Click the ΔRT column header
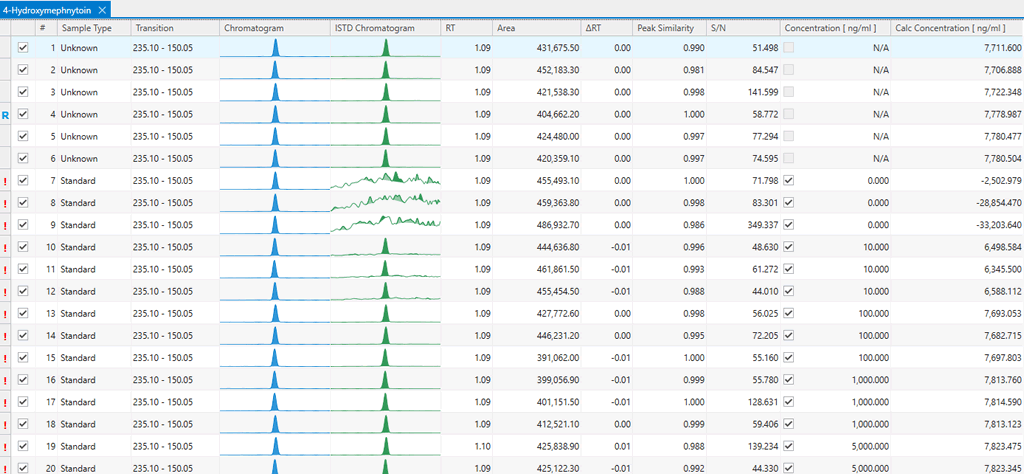The width and height of the screenshot is (1024, 474). click(607, 28)
